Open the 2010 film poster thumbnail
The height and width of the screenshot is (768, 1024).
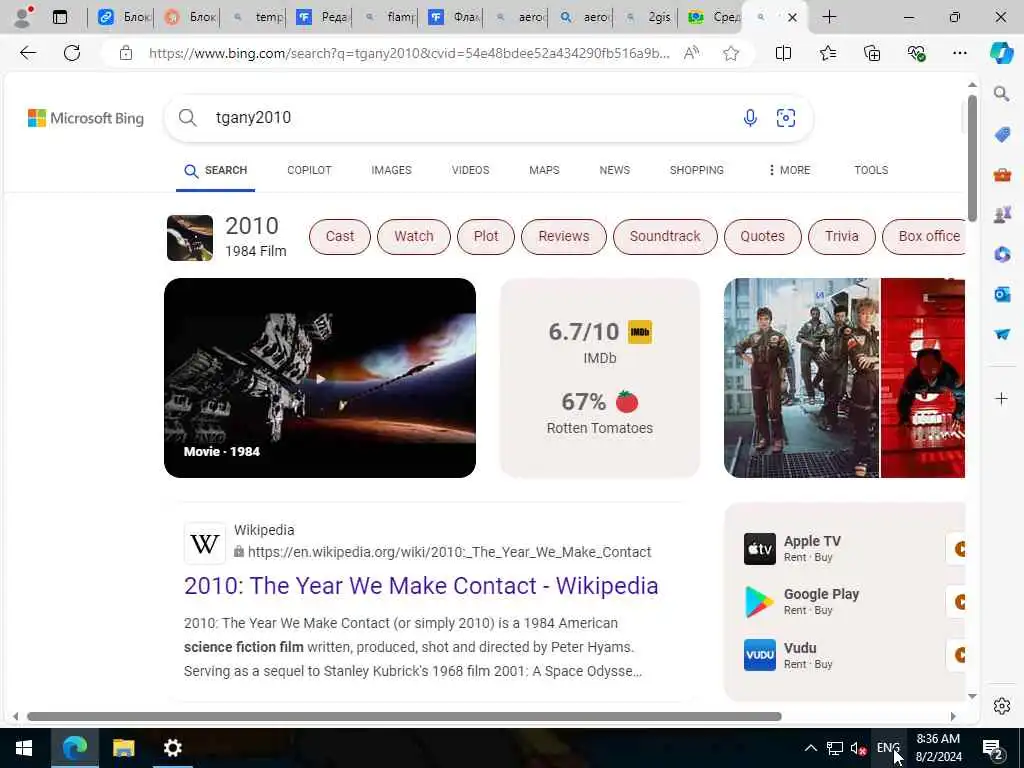click(x=189, y=238)
